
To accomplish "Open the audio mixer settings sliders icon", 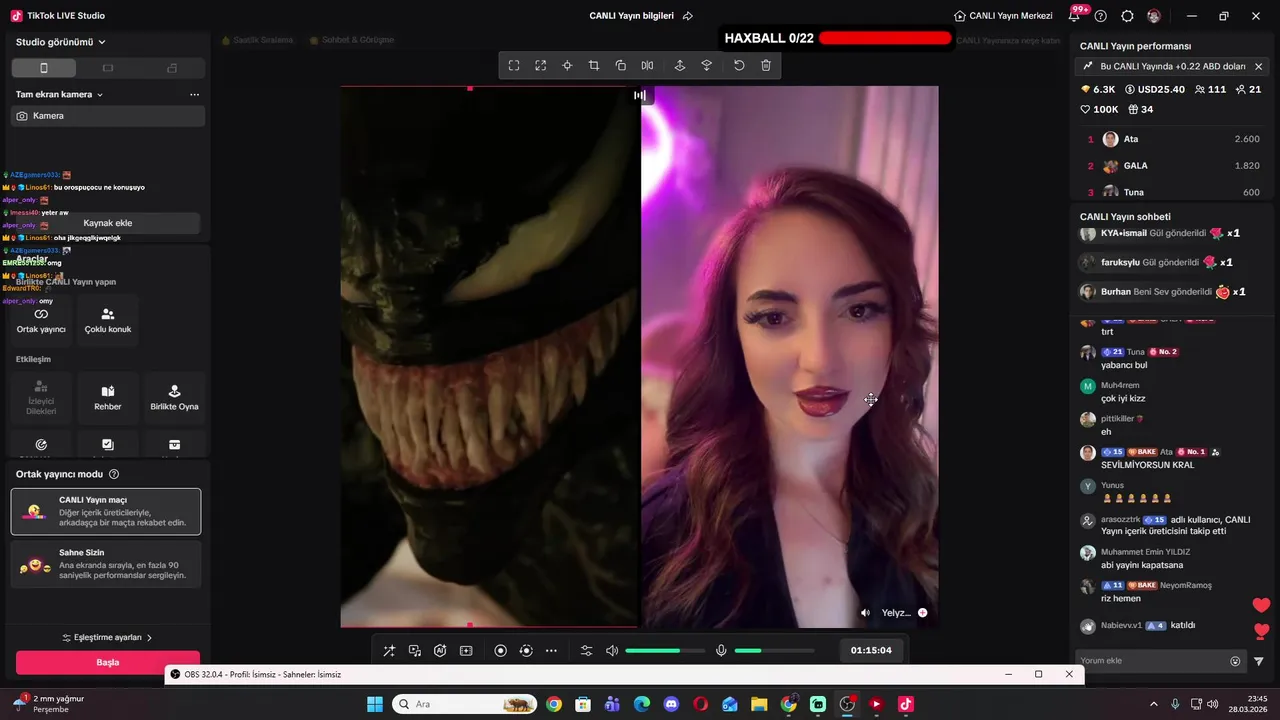I will pyautogui.click(x=587, y=651).
